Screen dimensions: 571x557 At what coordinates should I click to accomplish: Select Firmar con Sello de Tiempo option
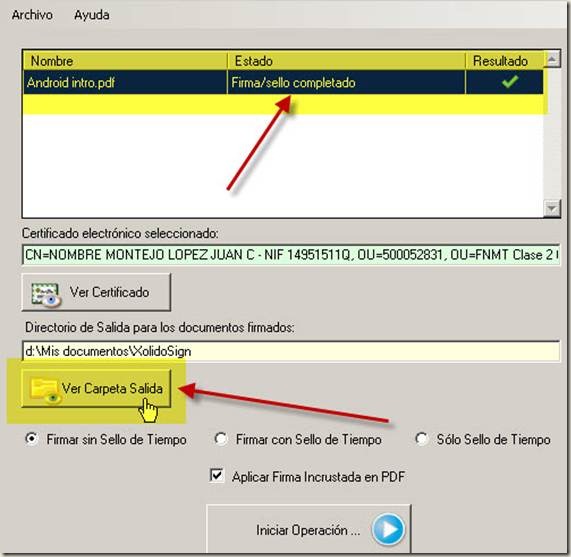pos(221,439)
